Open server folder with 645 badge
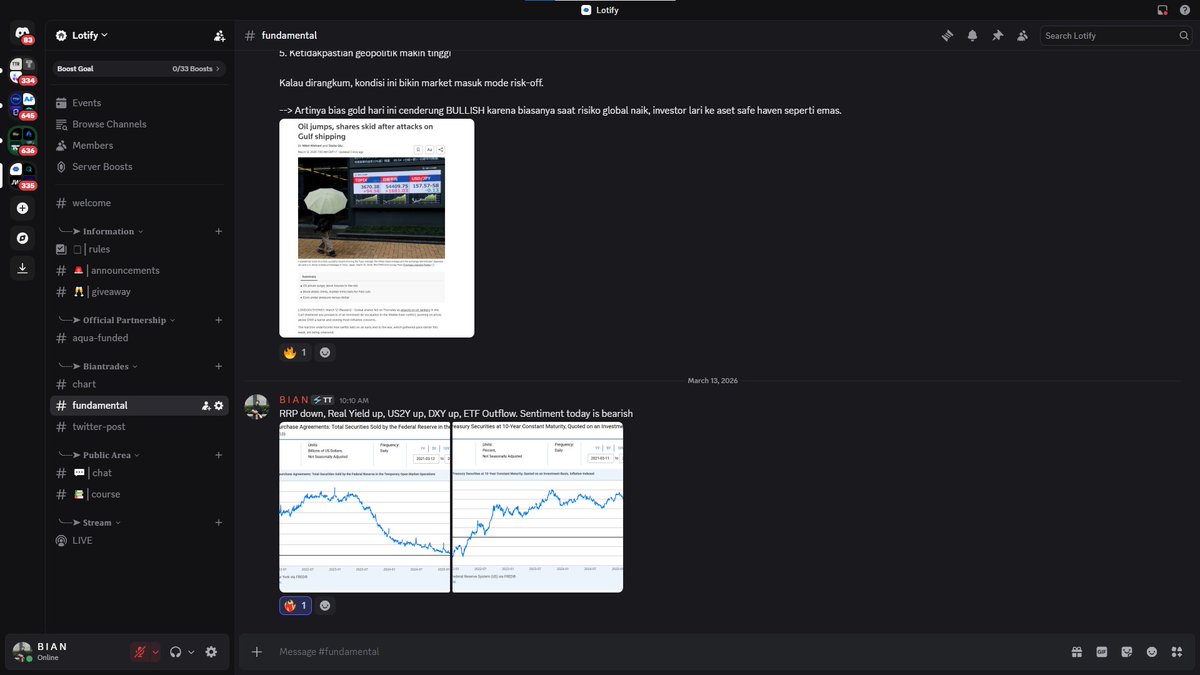 22,106
